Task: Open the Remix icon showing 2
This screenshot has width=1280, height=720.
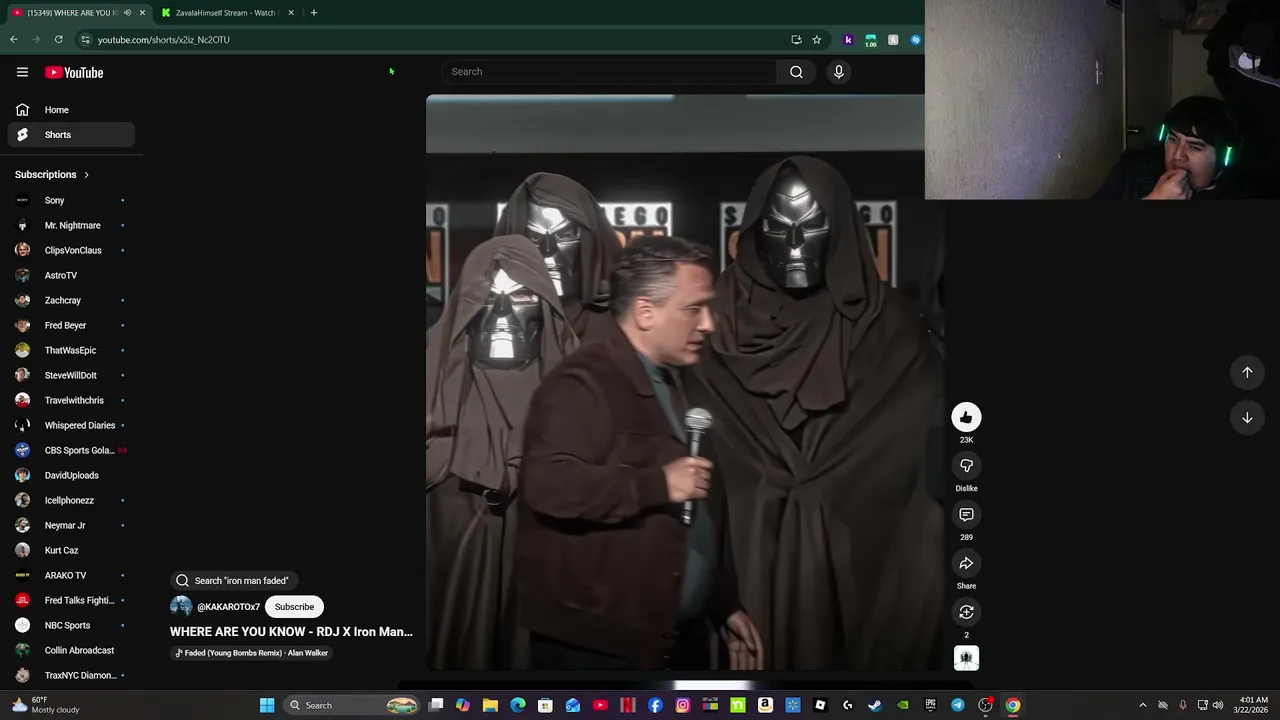Action: 966,612
